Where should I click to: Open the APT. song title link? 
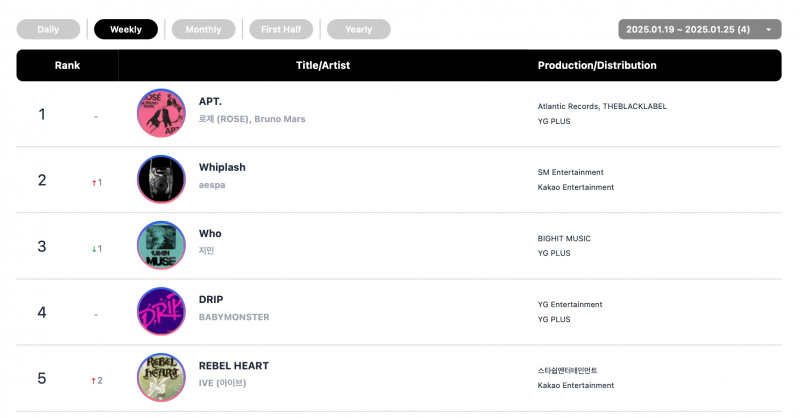(210, 102)
